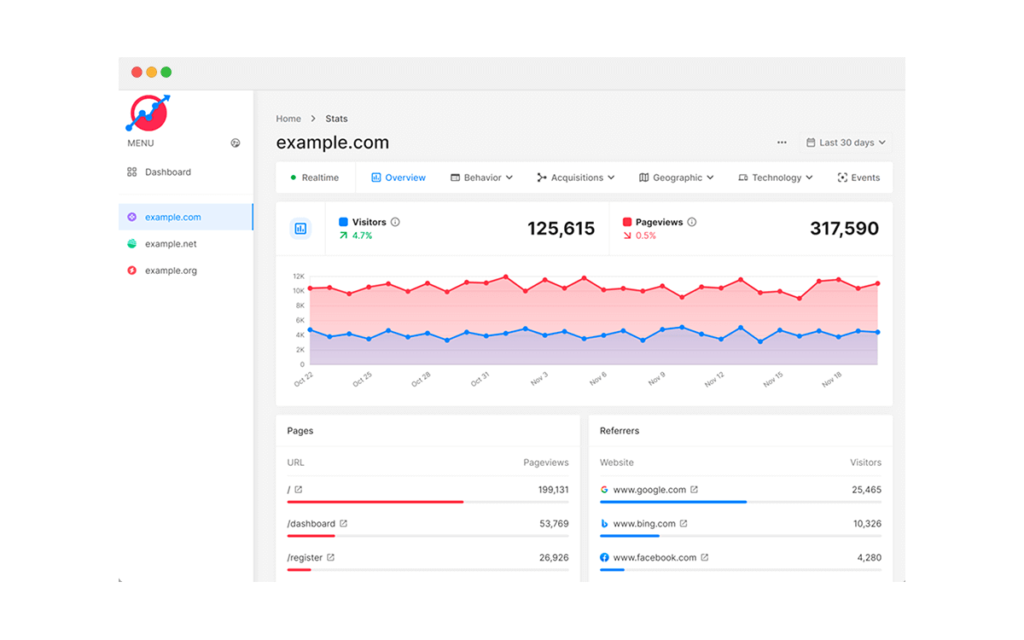Click the Geographic map icon
This screenshot has height=640, width=1024.
tap(644, 178)
